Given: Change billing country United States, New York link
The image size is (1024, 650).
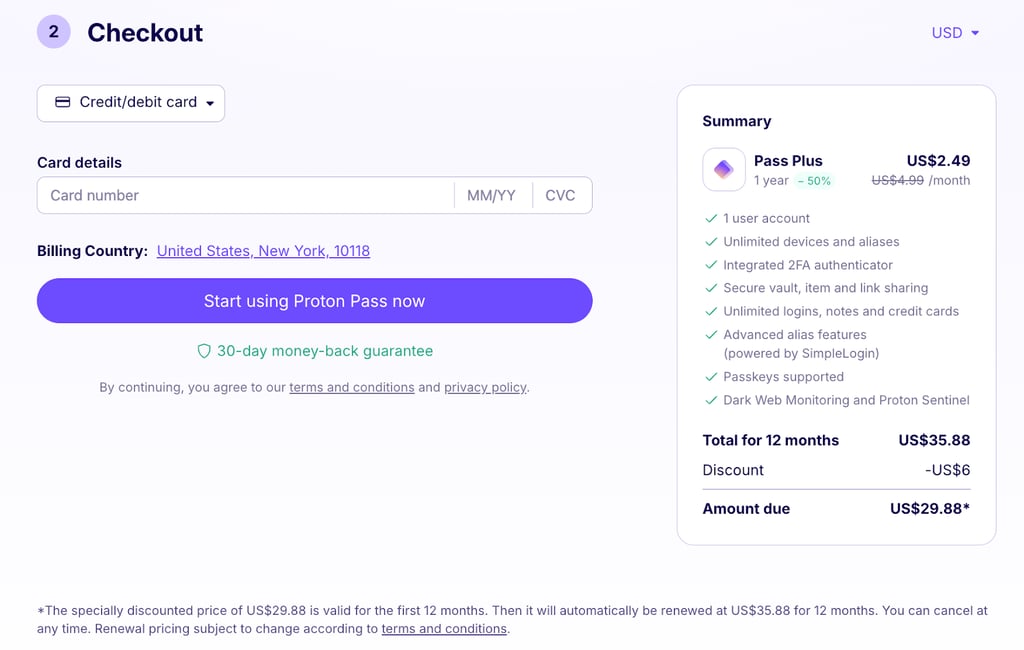Looking at the screenshot, I should 263,251.
